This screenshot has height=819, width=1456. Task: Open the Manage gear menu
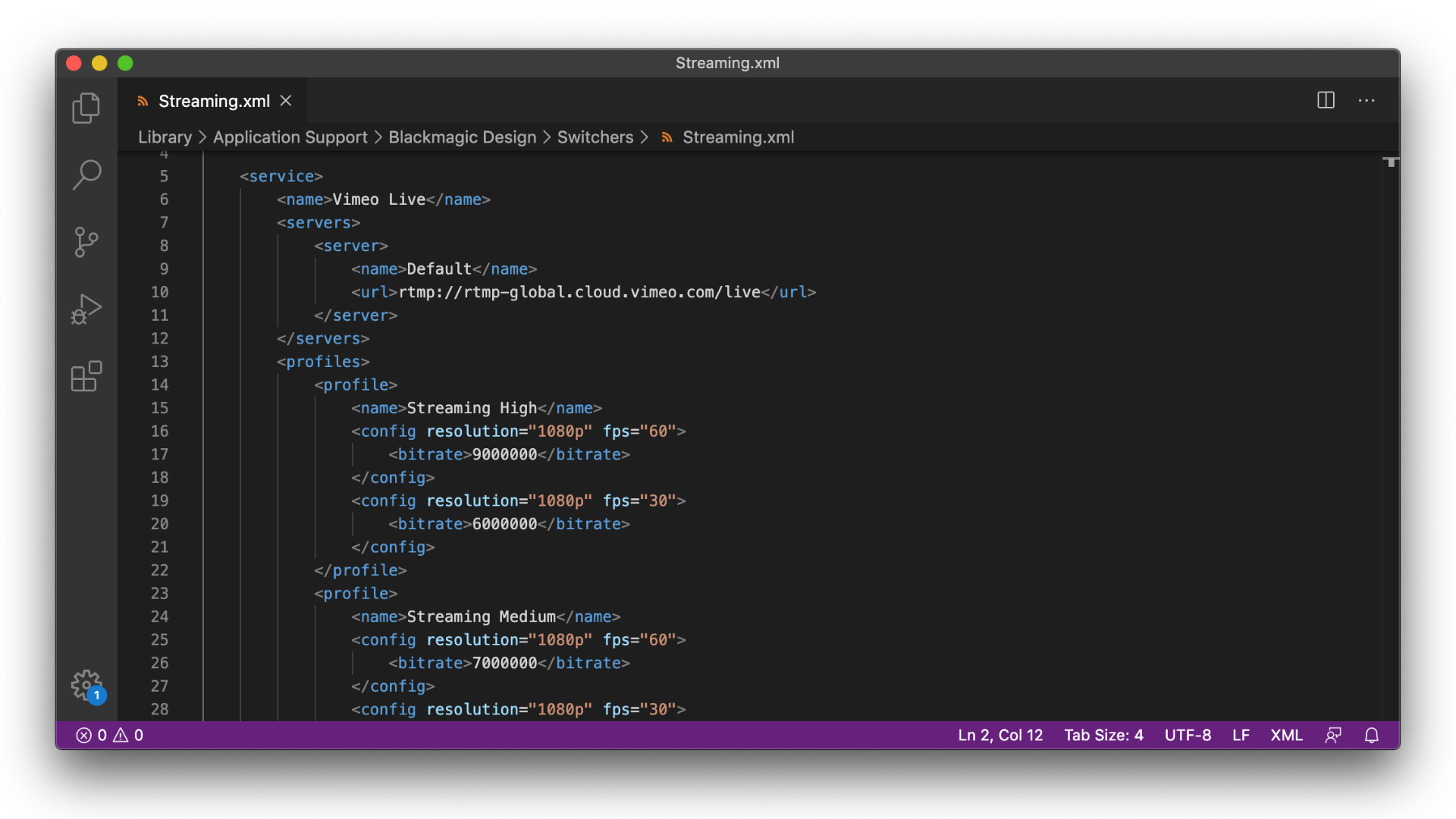point(86,685)
